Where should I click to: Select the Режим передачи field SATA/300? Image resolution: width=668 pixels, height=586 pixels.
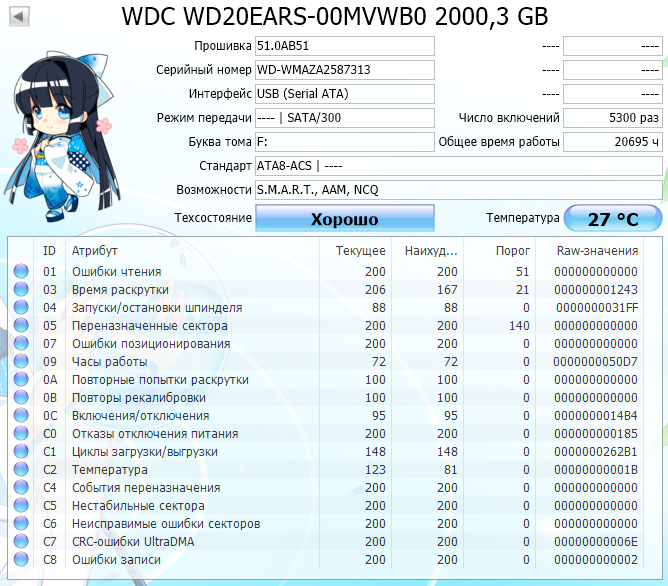345,118
